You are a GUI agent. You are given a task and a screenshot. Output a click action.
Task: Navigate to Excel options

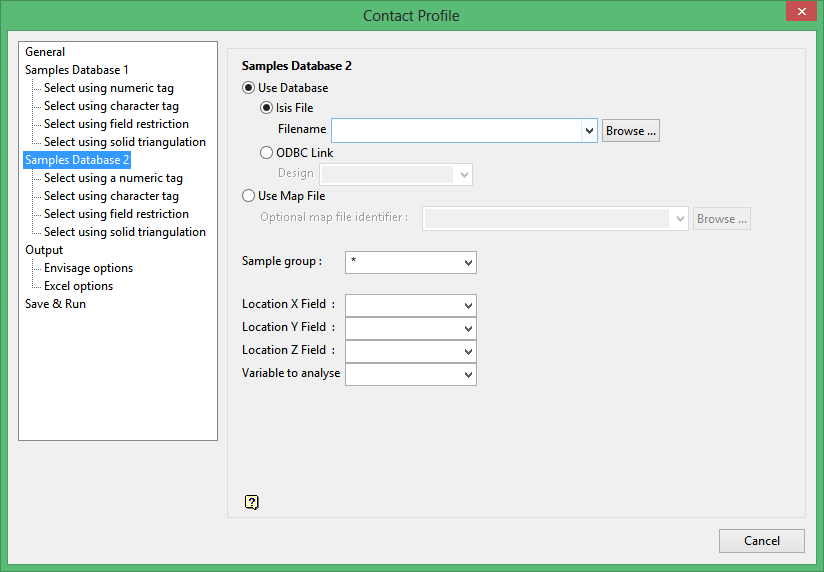pos(78,286)
